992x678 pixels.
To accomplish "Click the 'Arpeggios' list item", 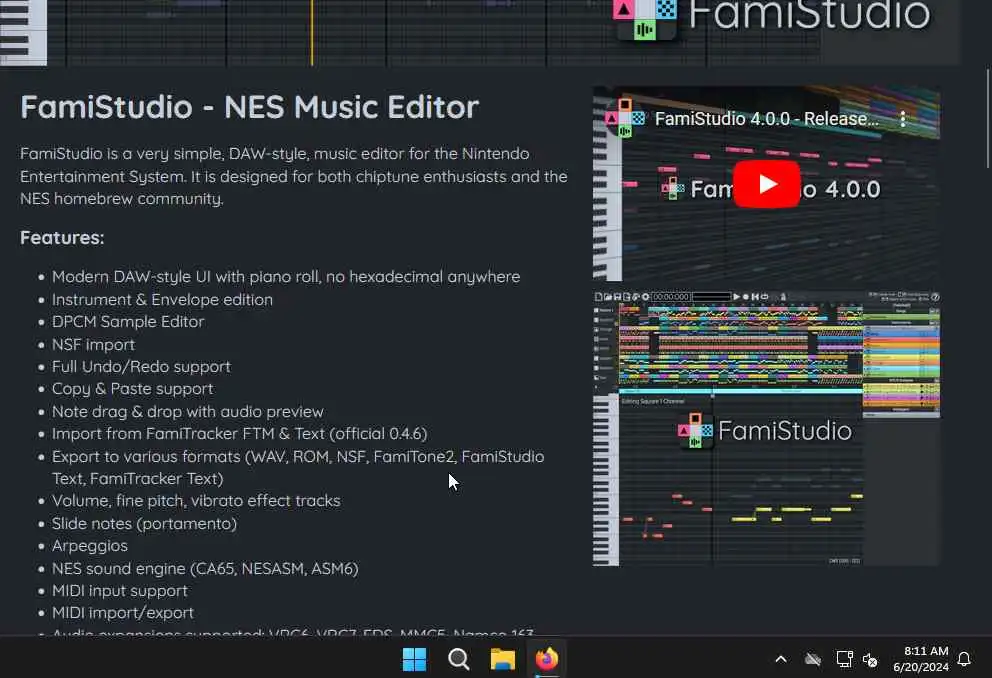I will (x=90, y=546).
